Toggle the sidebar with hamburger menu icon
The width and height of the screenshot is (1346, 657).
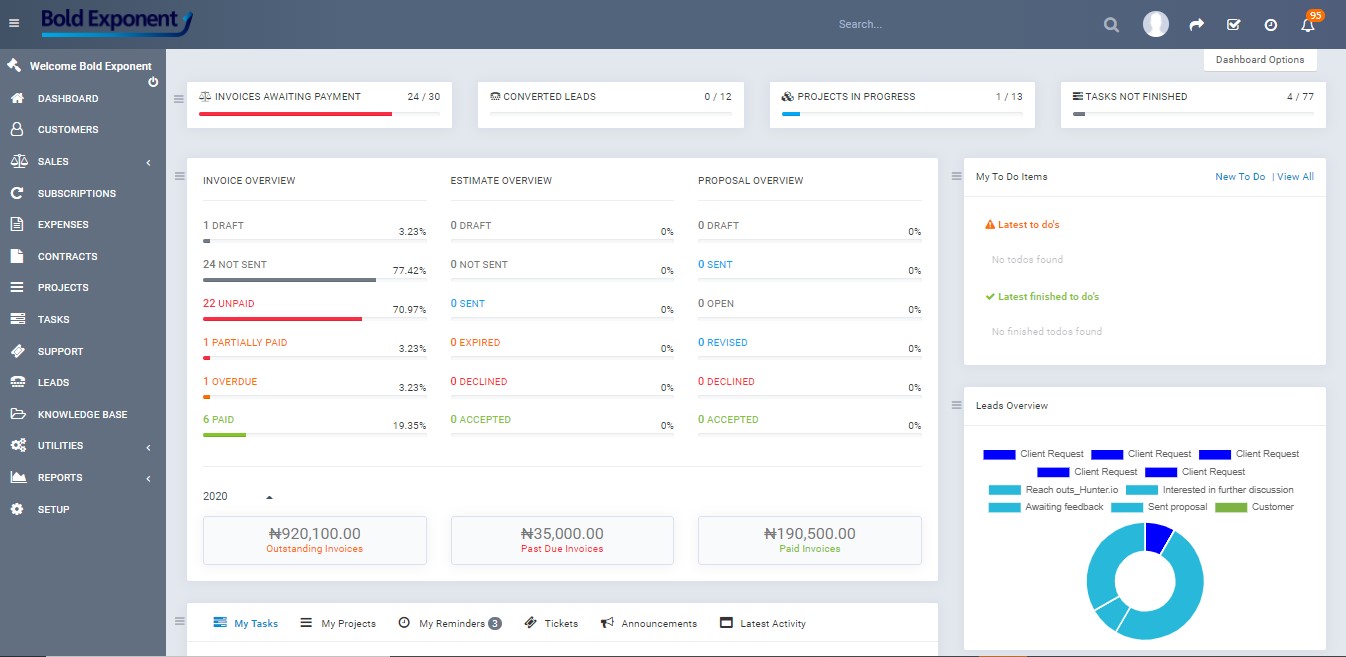click(14, 23)
